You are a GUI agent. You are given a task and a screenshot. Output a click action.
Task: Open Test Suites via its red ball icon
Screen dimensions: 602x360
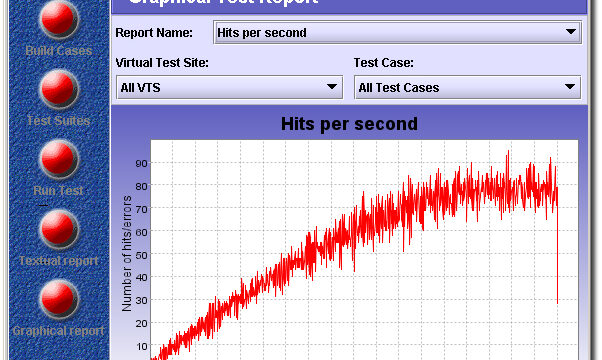coord(58,89)
